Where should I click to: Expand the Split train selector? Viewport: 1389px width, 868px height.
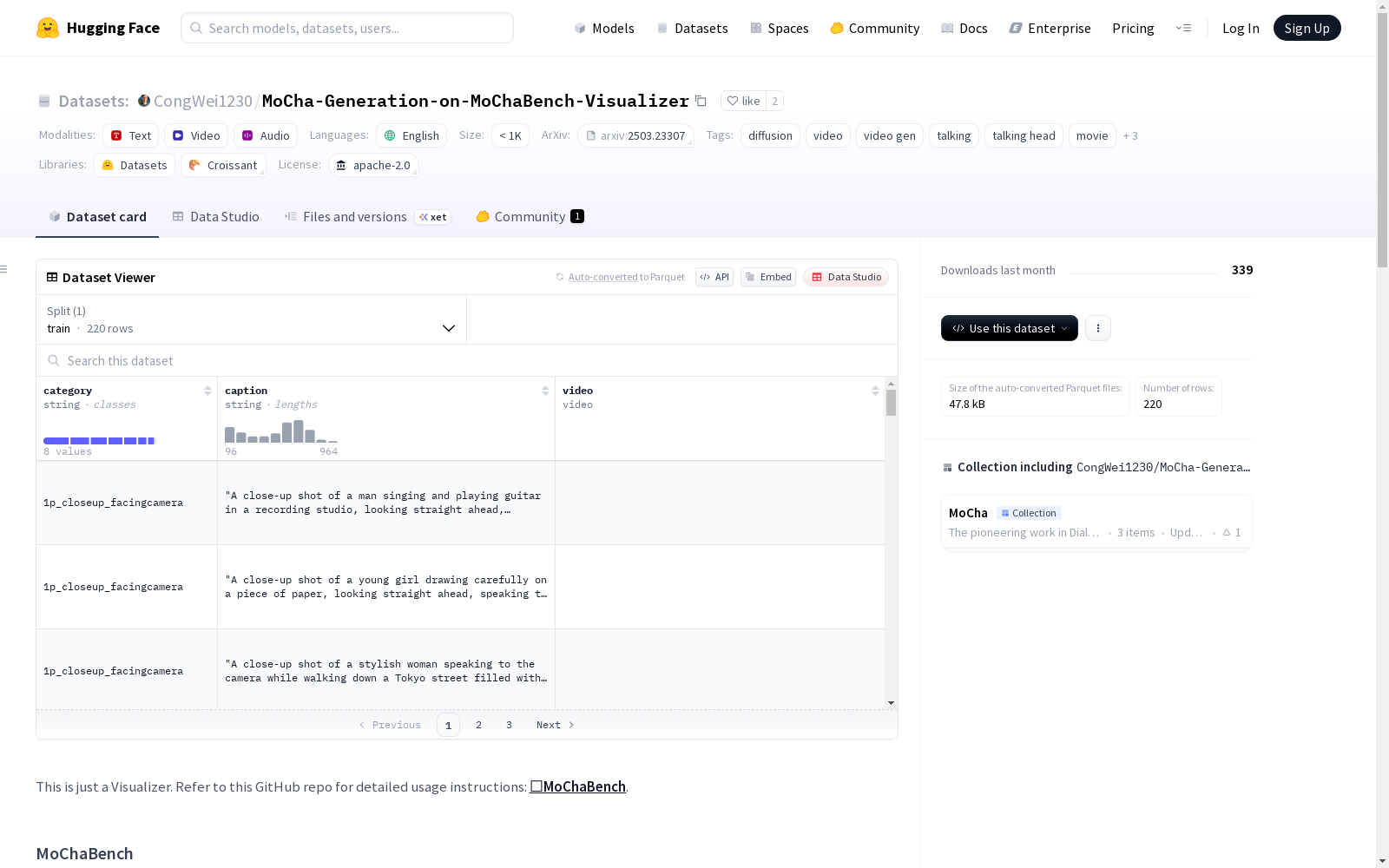point(252,319)
